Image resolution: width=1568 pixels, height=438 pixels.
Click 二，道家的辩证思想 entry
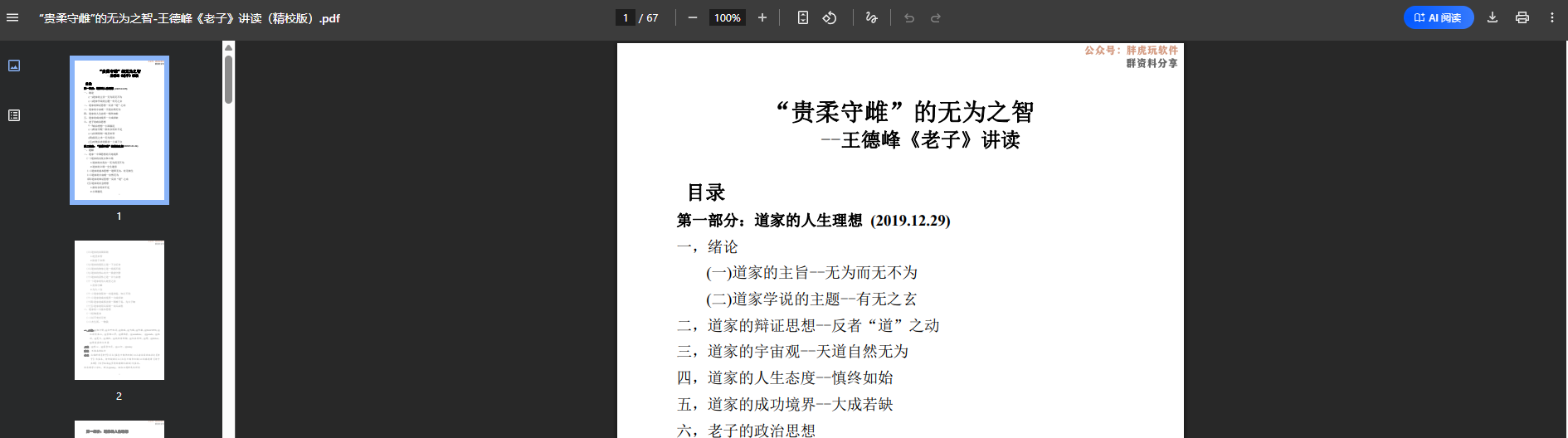click(x=807, y=325)
